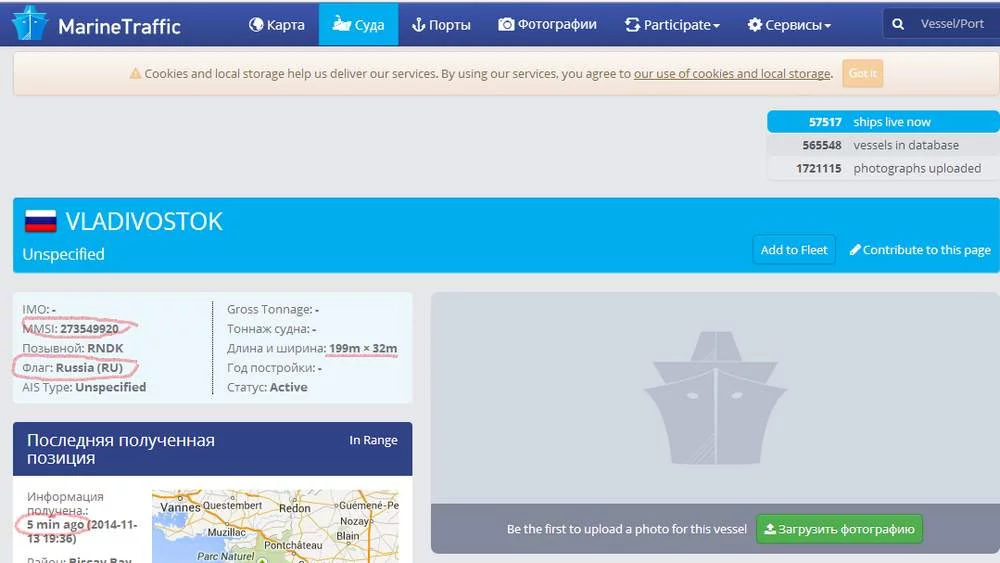This screenshot has width=1000, height=563.
Task: Click the Unspecified vessel type subtitle
Action: click(x=63, y=254)
